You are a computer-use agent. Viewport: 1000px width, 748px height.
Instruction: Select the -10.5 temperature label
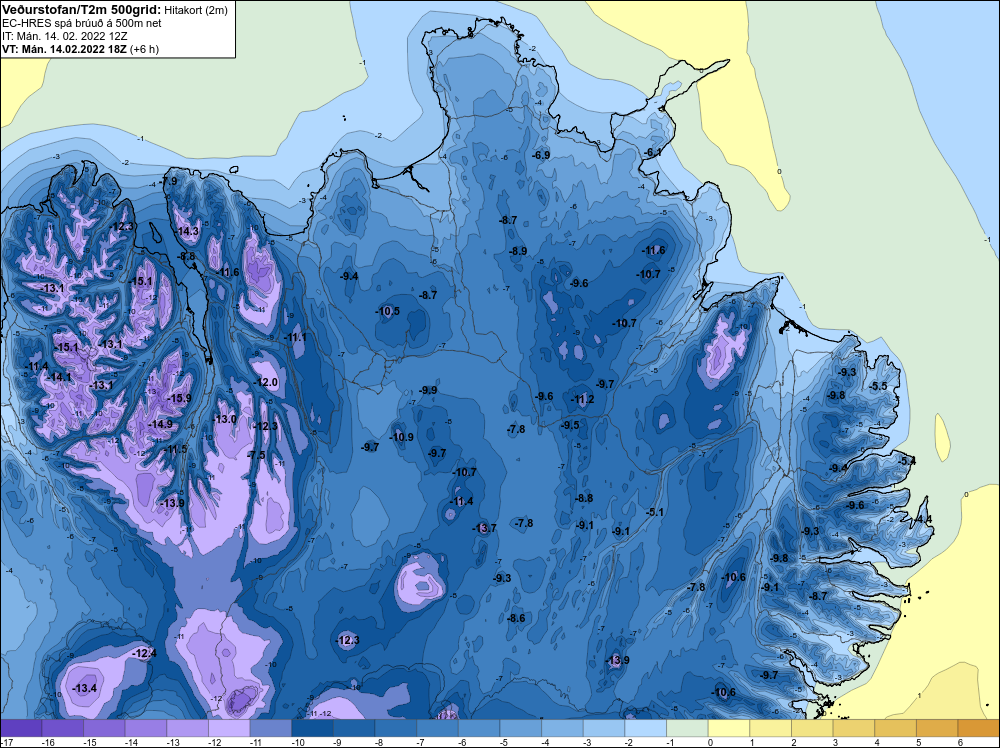point(388,311)
